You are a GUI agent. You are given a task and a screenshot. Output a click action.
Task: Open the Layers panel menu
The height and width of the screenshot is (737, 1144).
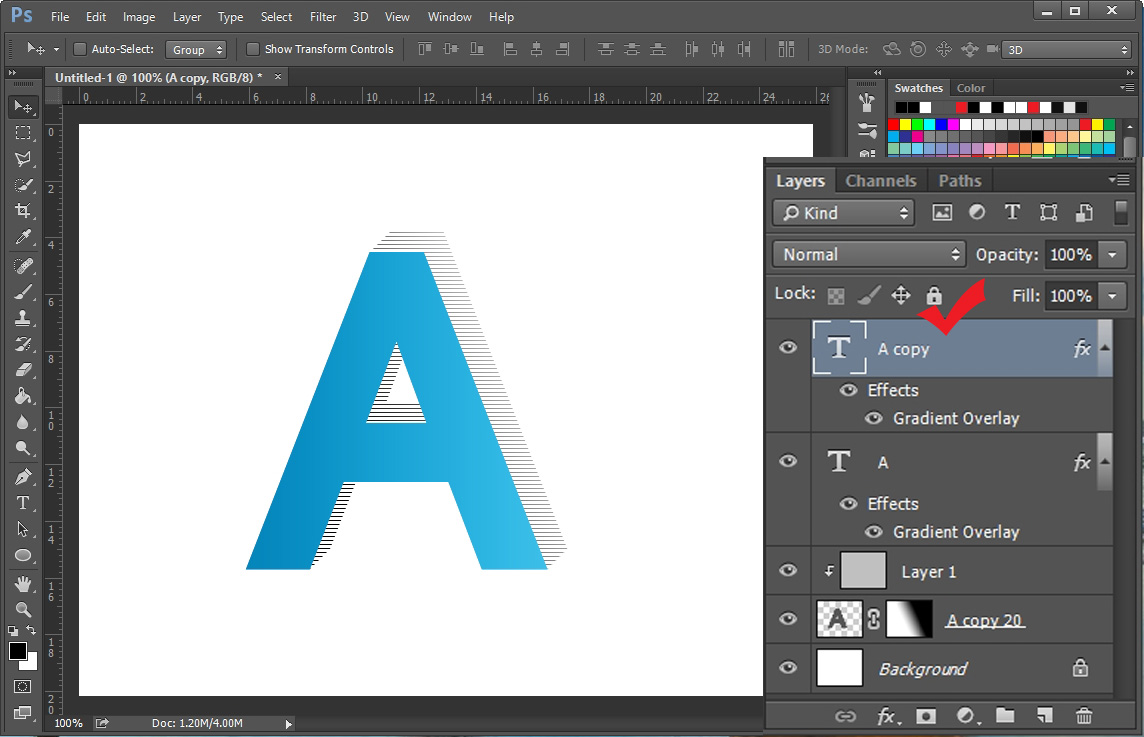[x=1119, y=180]
